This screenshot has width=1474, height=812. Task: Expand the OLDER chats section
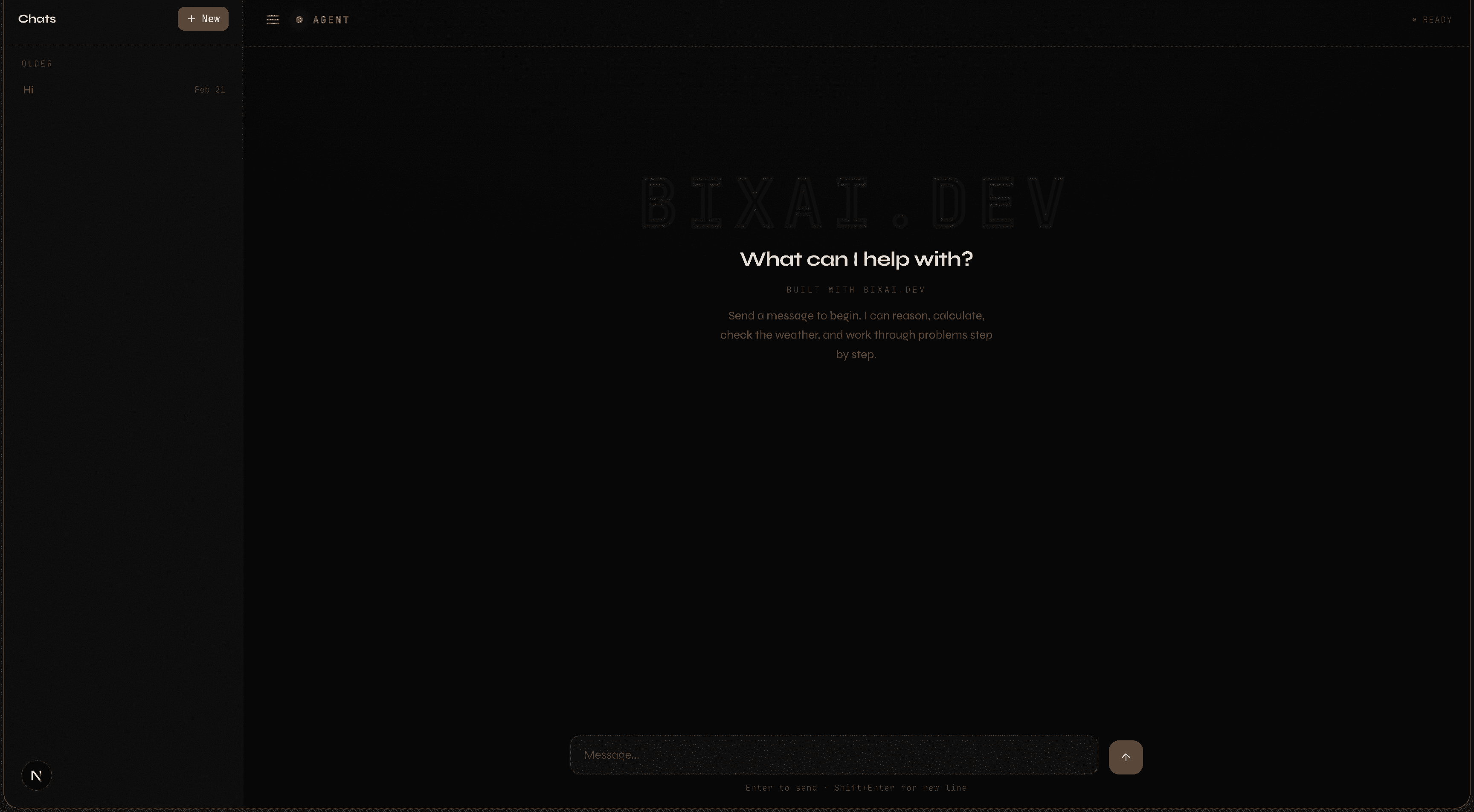coord(37,63)
